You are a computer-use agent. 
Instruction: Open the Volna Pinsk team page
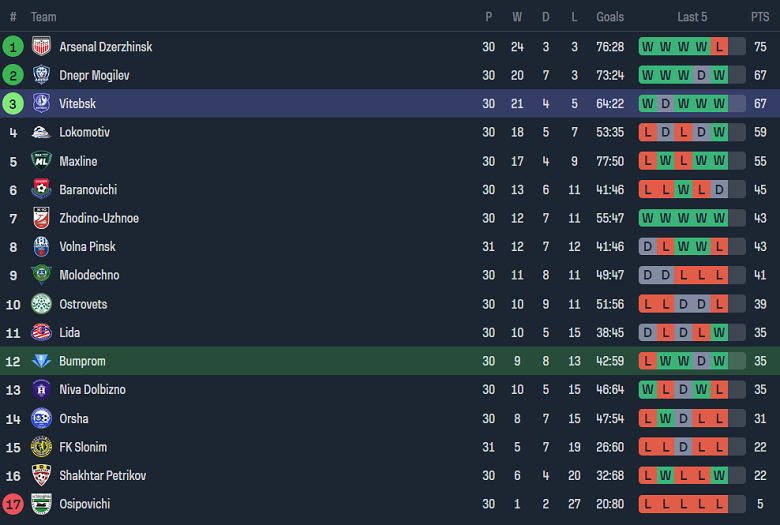[87, 247]
